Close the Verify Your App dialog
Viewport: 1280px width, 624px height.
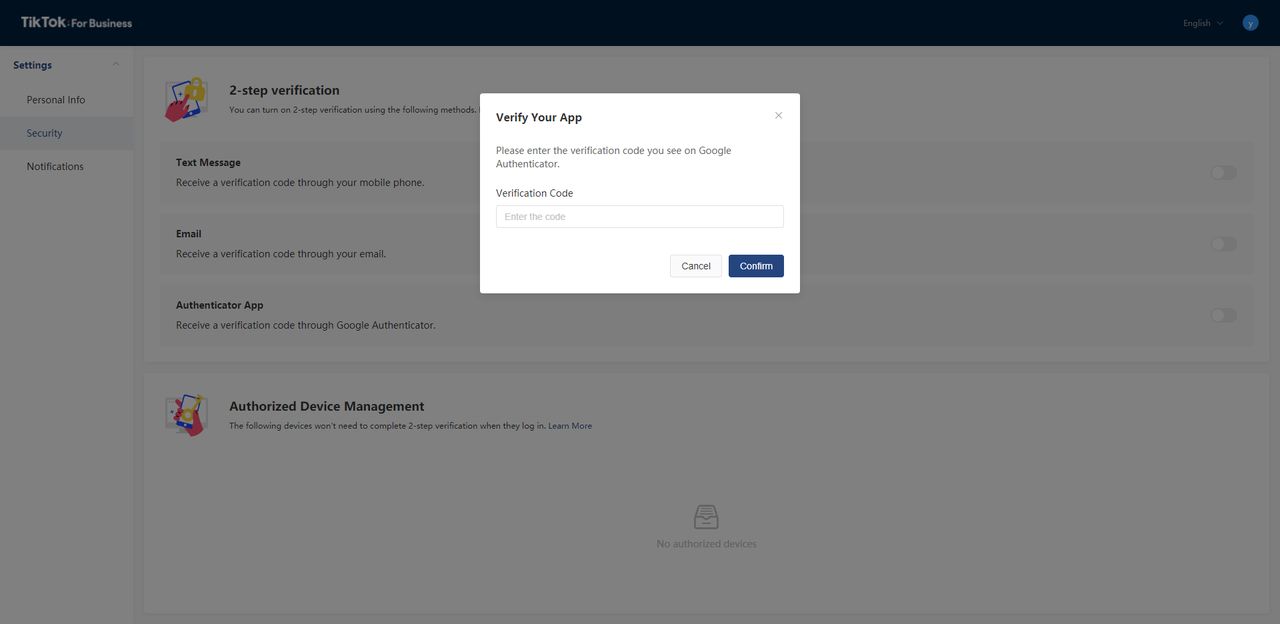tap(778, 116)
